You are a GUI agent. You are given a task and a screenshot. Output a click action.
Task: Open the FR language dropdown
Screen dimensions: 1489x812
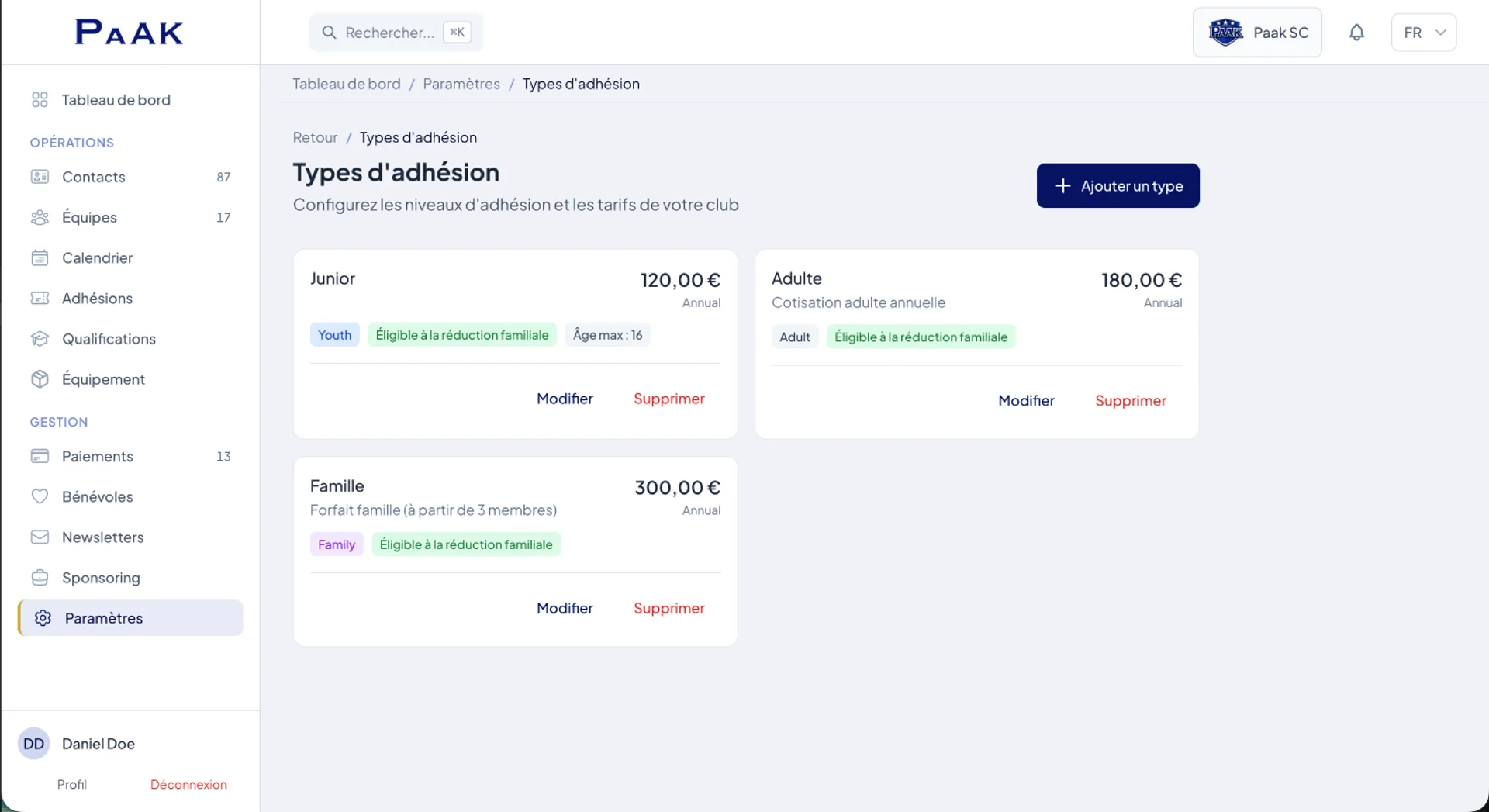click(x=1424, y=32)
